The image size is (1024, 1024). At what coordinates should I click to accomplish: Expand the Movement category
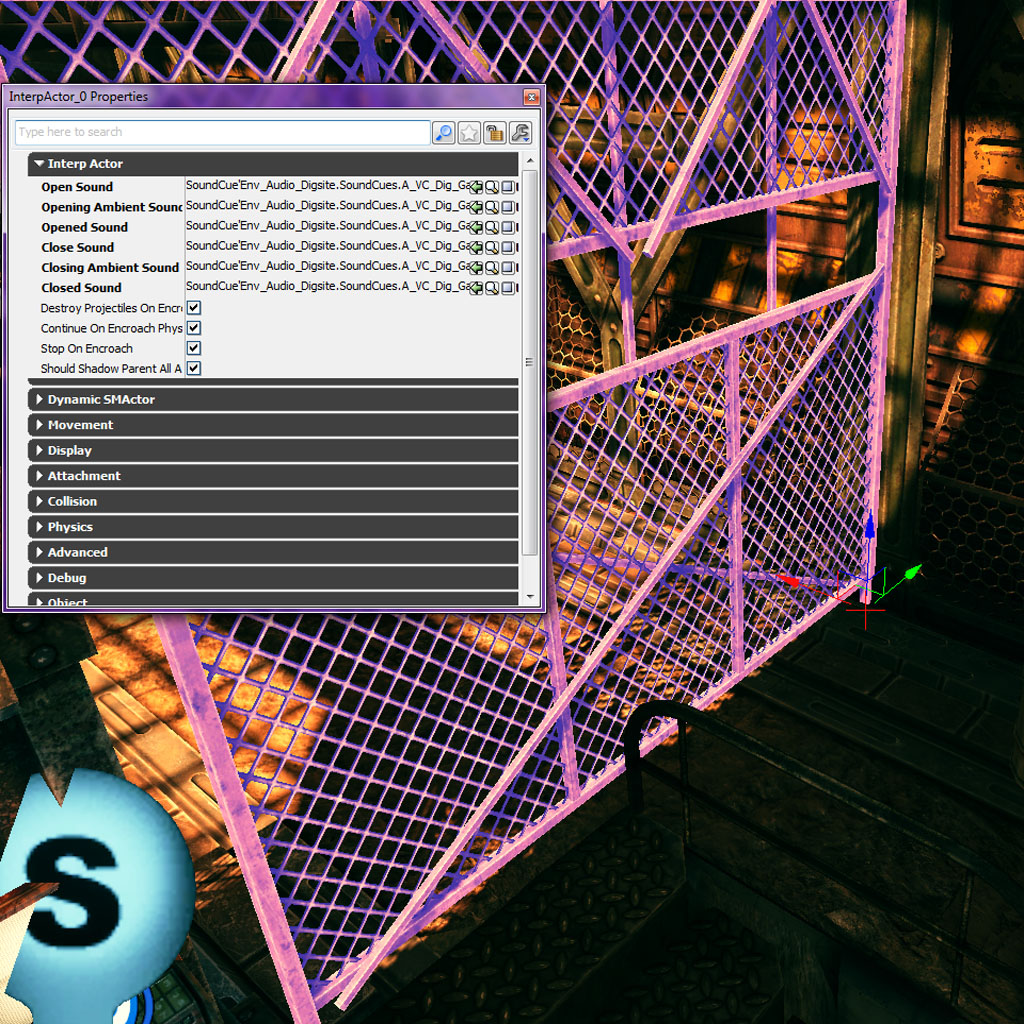point(39,424)
